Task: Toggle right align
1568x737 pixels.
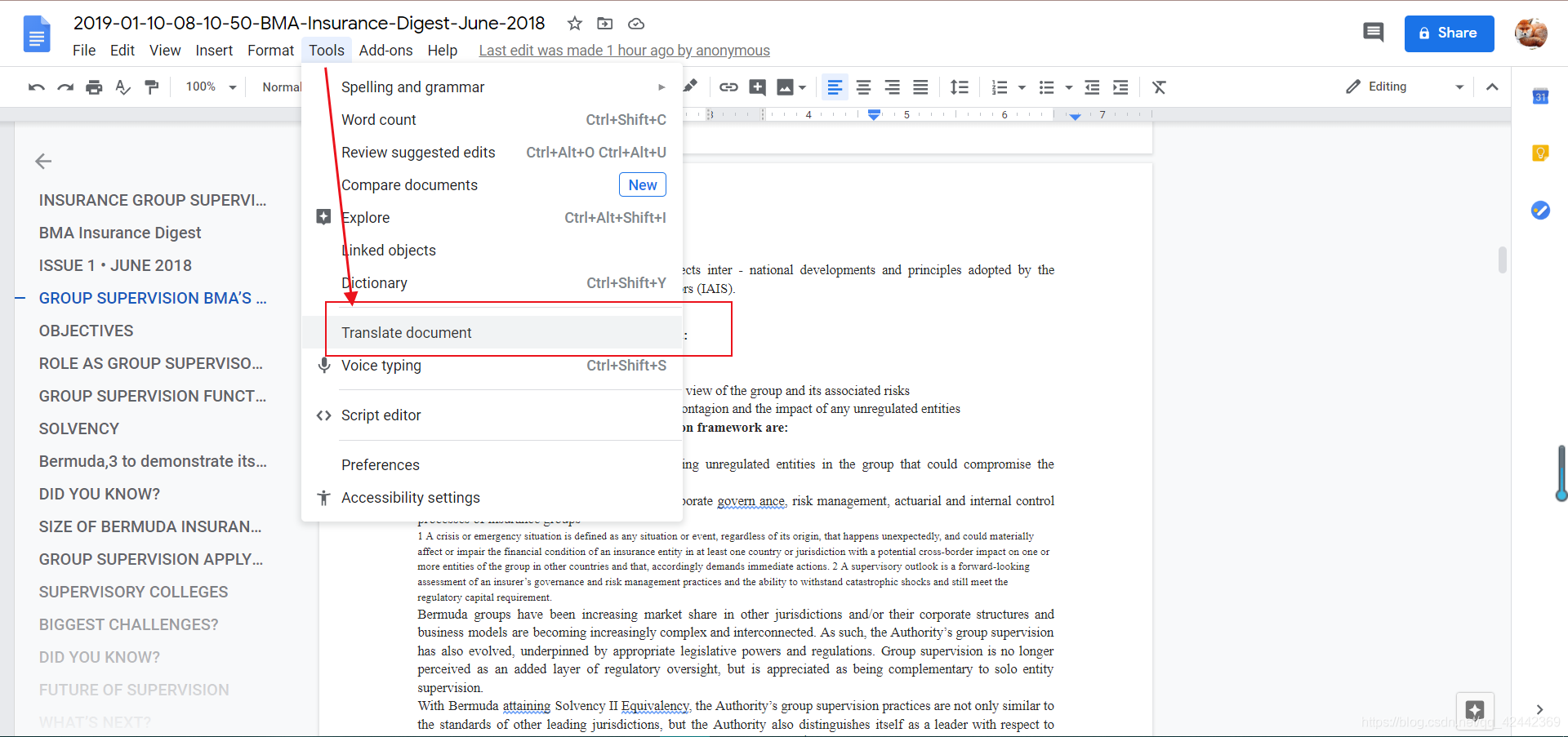Action: (x=892, y=87)
